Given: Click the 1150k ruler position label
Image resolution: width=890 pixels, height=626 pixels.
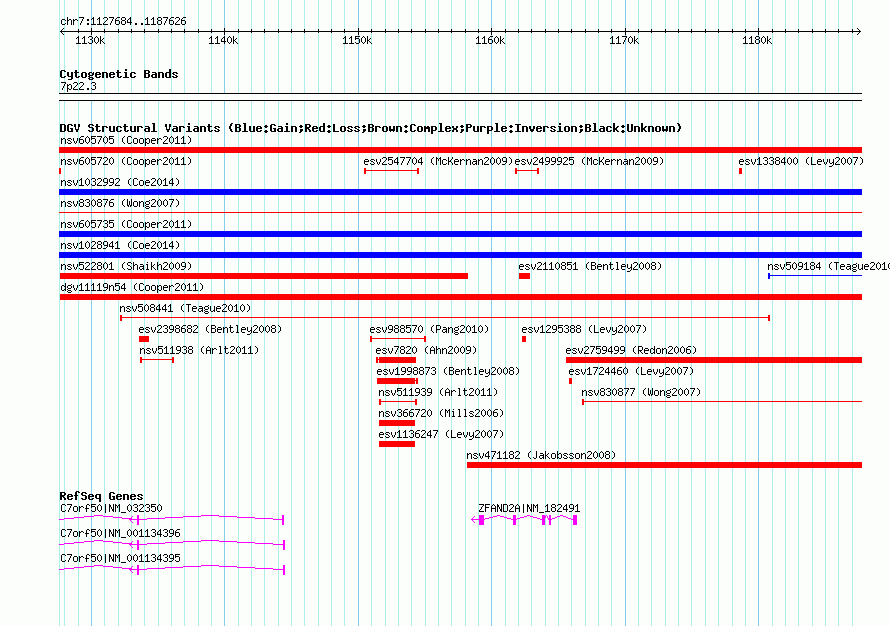Looking at the screenshot, I should (357, 40).
